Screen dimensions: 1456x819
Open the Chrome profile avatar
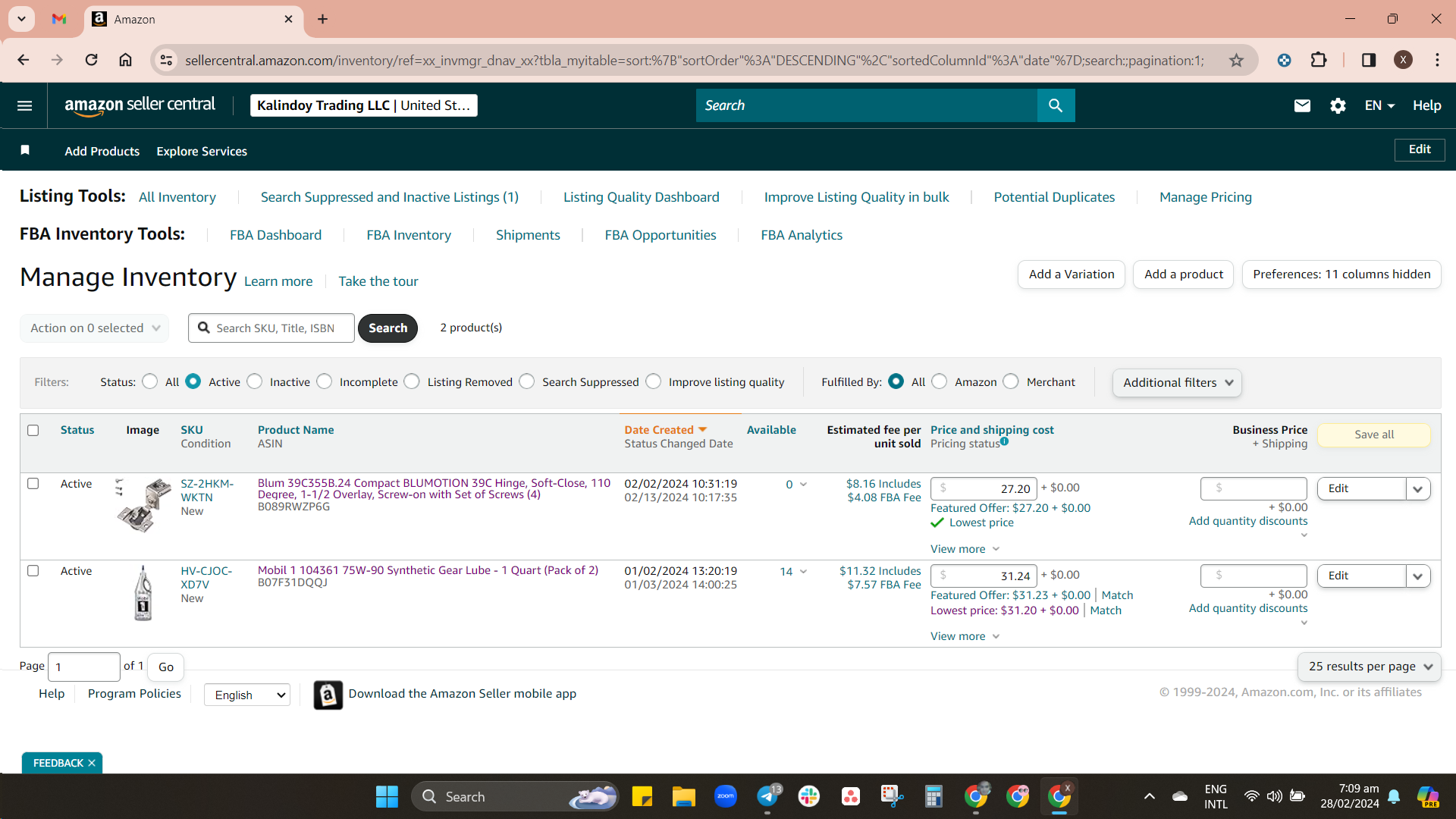tap(1404, 60)
